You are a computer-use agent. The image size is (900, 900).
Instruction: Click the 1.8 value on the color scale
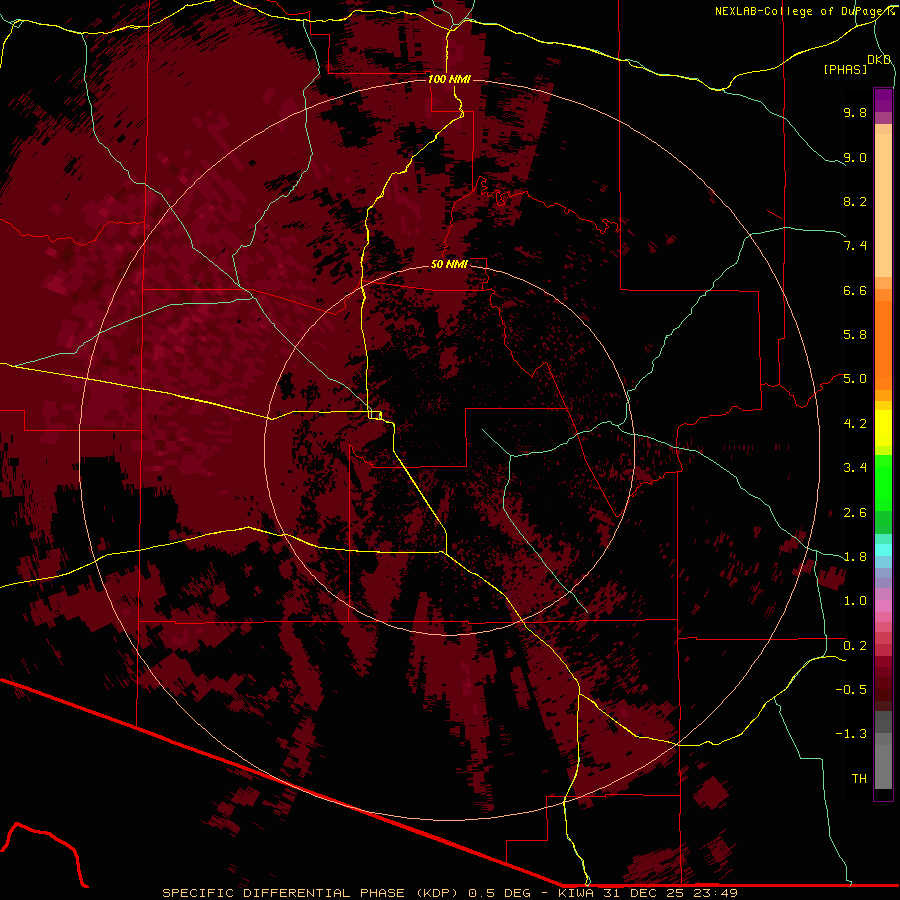(855, 557)
